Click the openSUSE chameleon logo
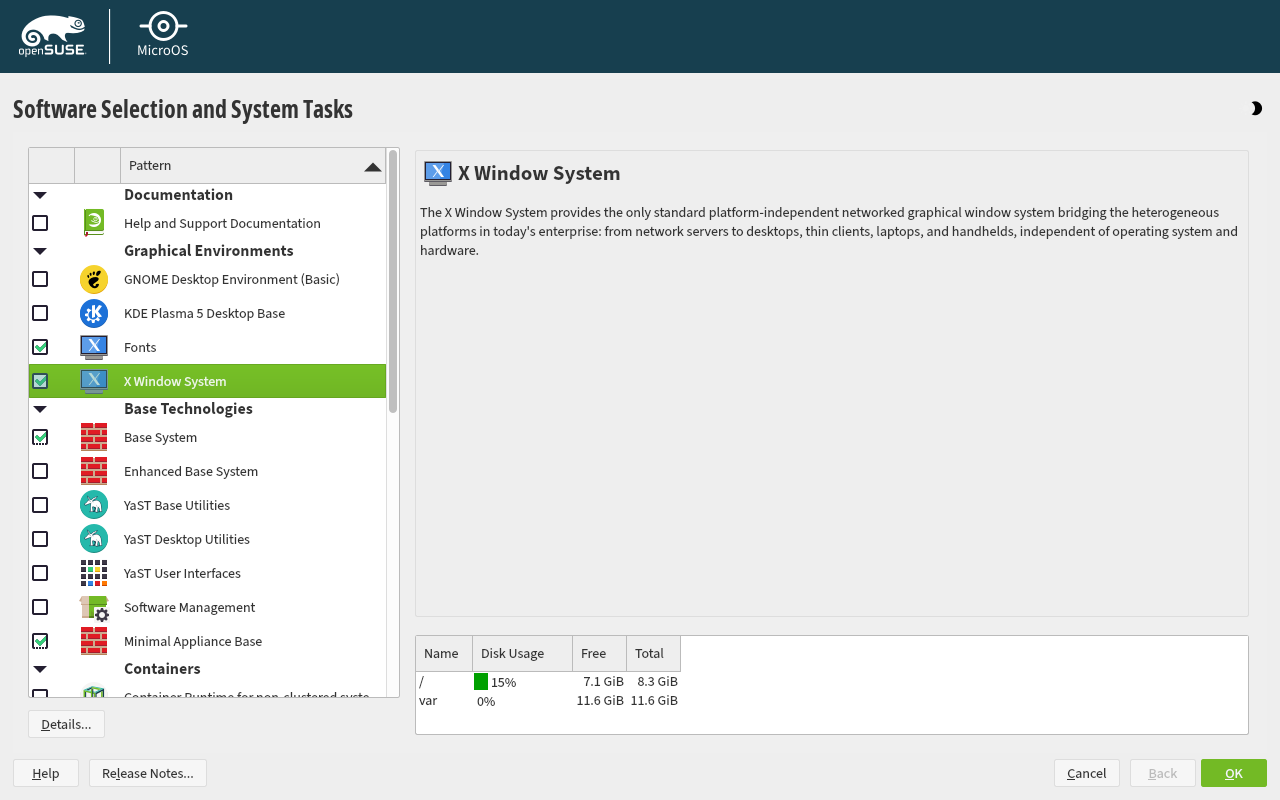 click(53, 36)
